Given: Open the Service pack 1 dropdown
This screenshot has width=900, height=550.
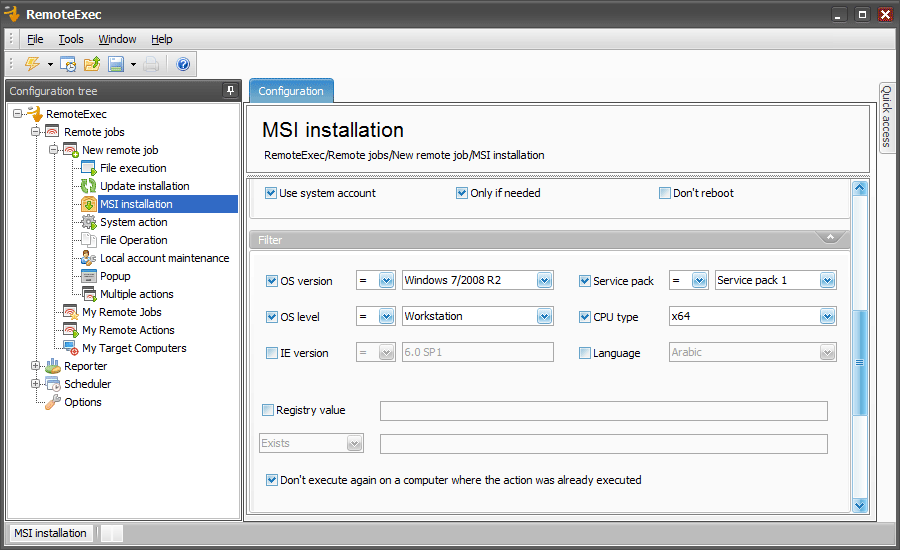Looking at the screenshot, I should tap(827, 281).
